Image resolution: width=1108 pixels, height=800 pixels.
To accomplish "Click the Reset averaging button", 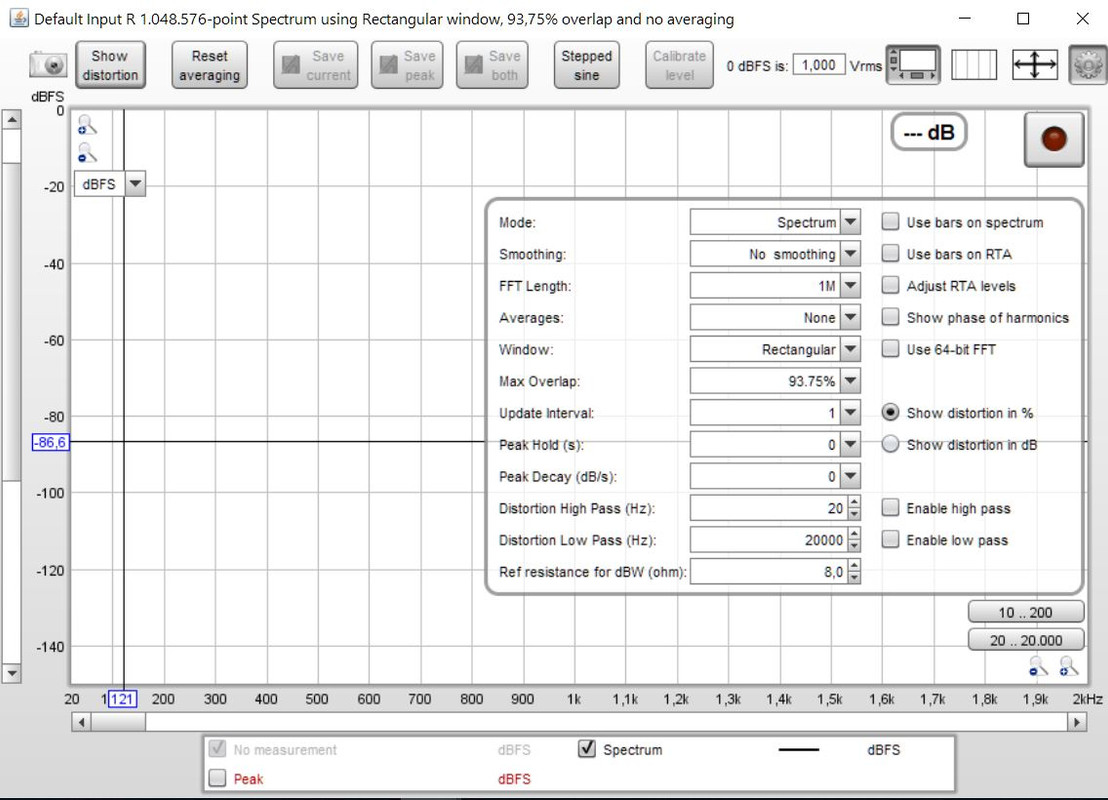I will tap(209, 65).
